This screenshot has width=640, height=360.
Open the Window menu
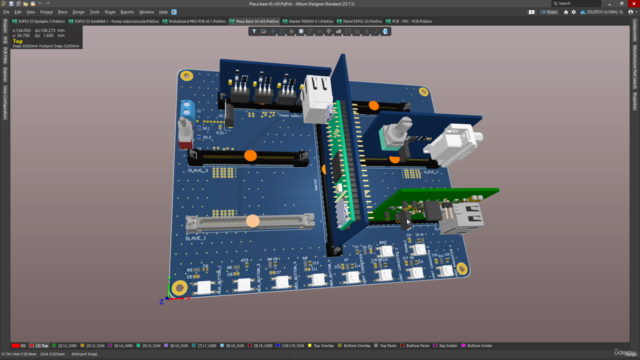coord(147,12)
